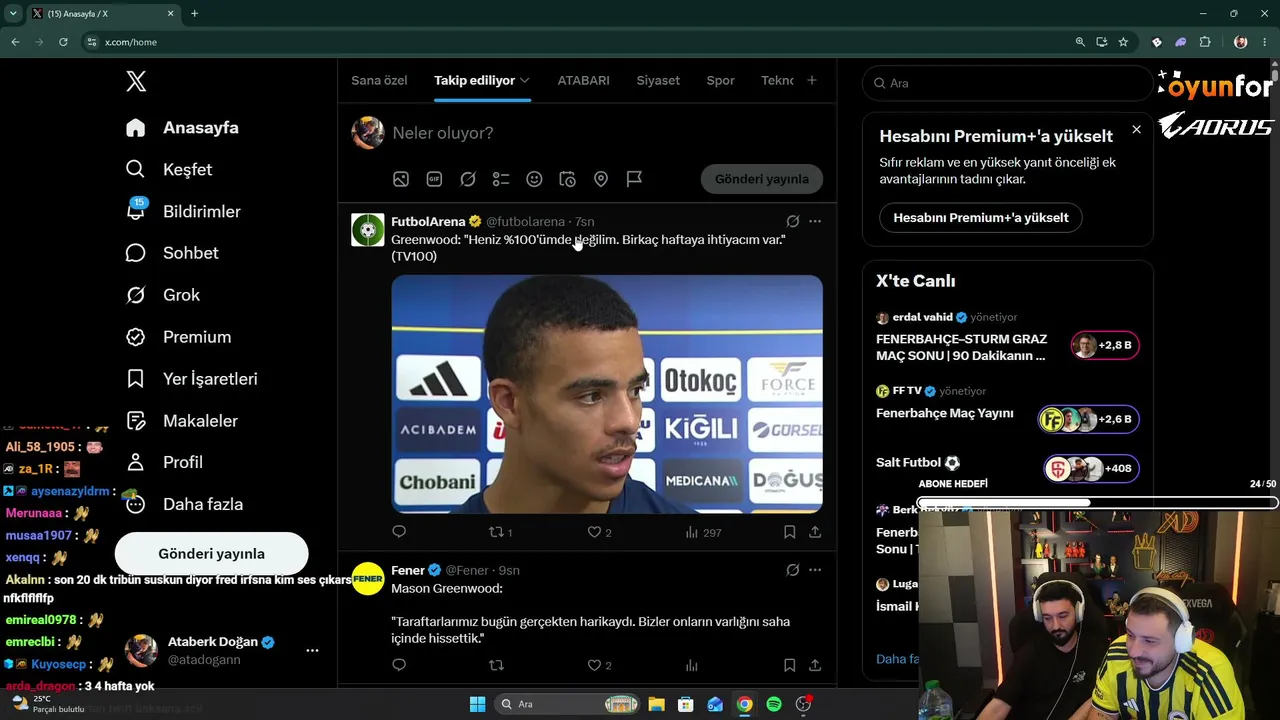This screenshot has height=720, width=1280.
Task: Go to Anasayfa in the sidebar
Action: [x=182, y=128]
